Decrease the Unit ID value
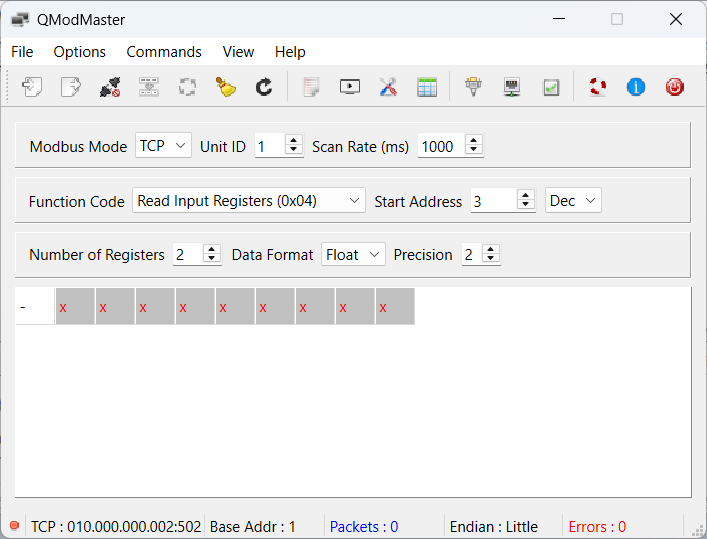This screenshot has height=539, width=707. 294,150
